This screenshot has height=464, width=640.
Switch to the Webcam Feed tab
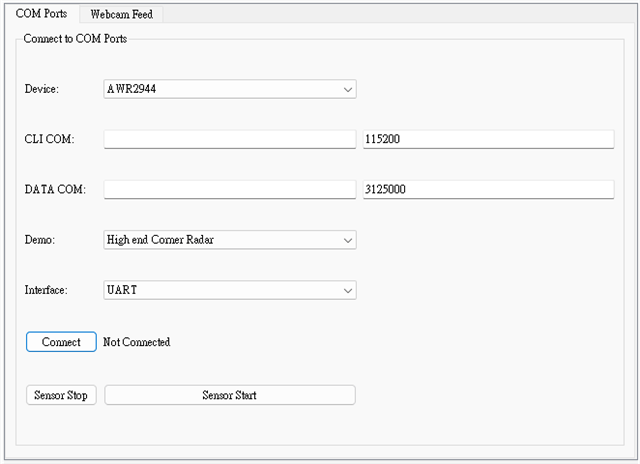tap(120, 14)
